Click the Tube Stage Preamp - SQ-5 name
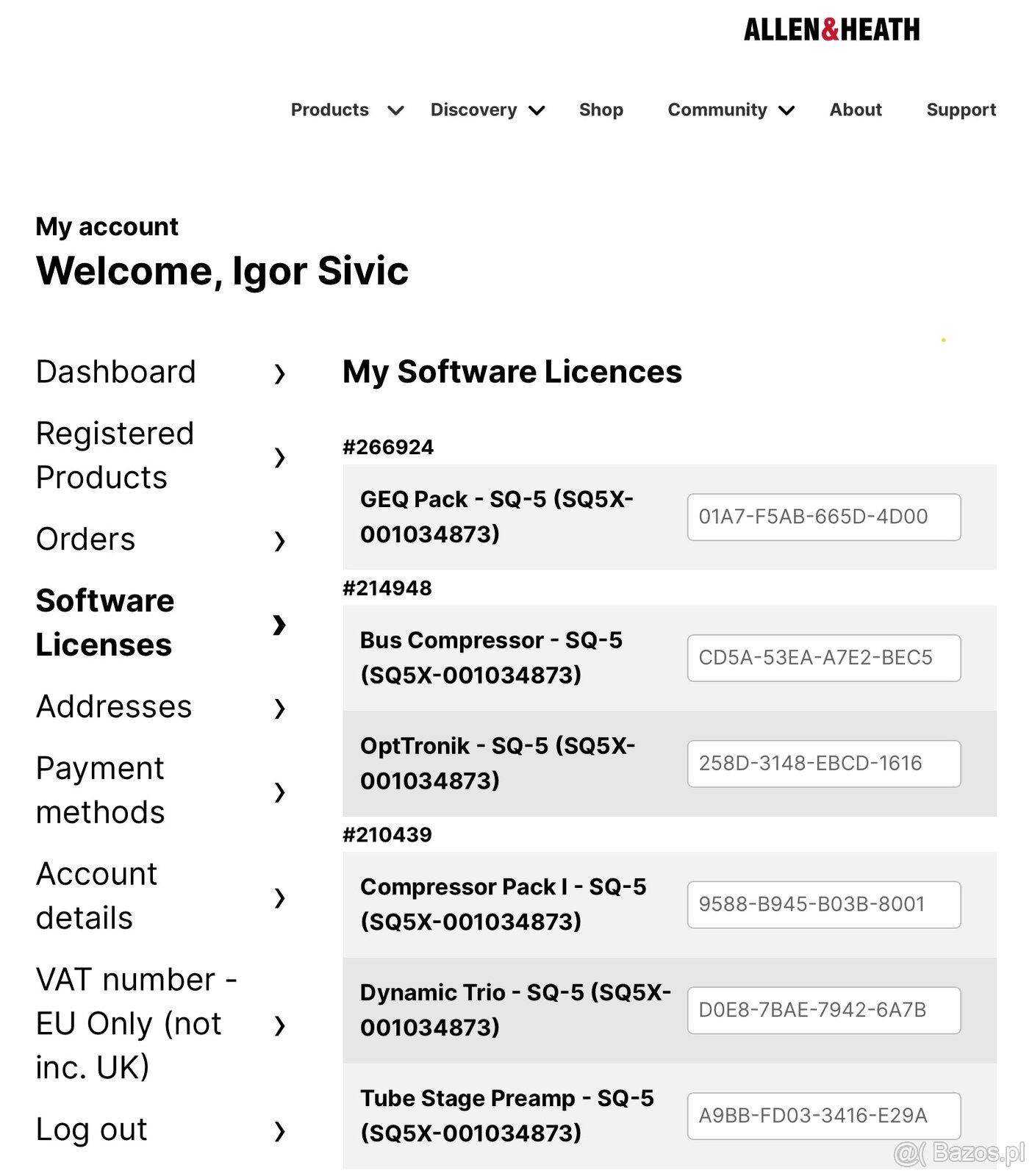 [x=507, y=1116]
